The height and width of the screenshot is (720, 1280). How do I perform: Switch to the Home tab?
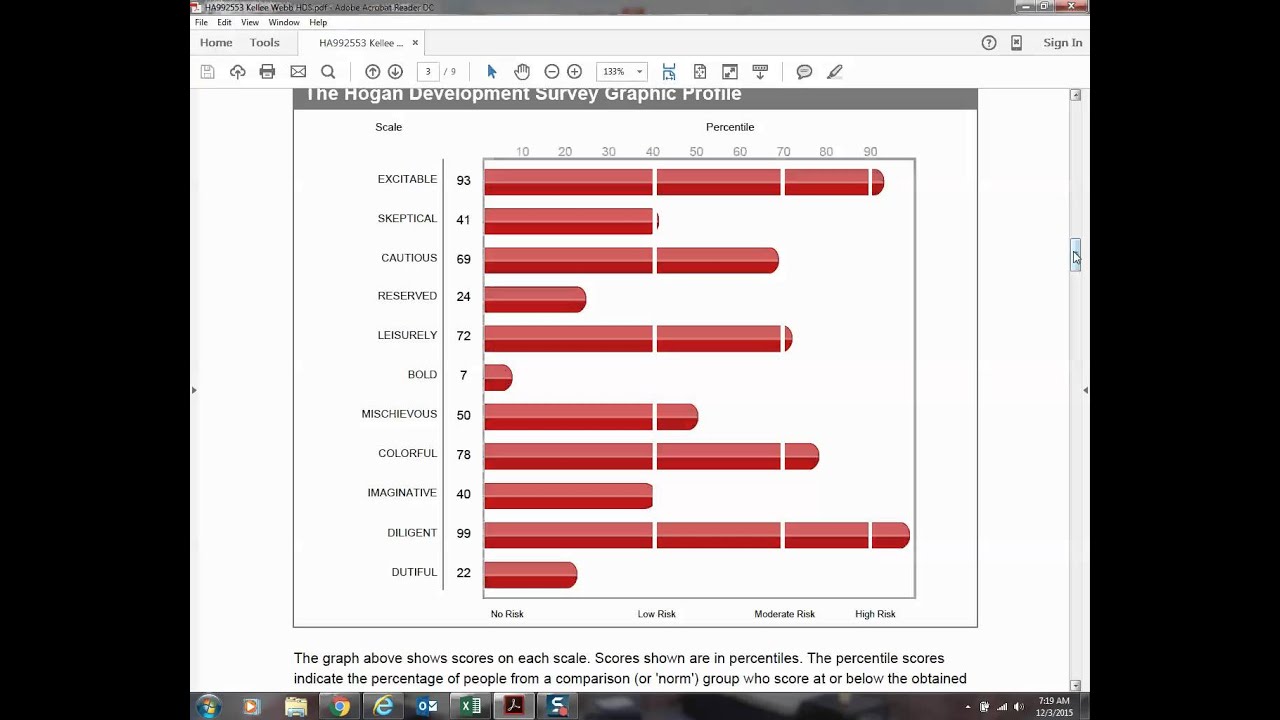coord(216,42)
